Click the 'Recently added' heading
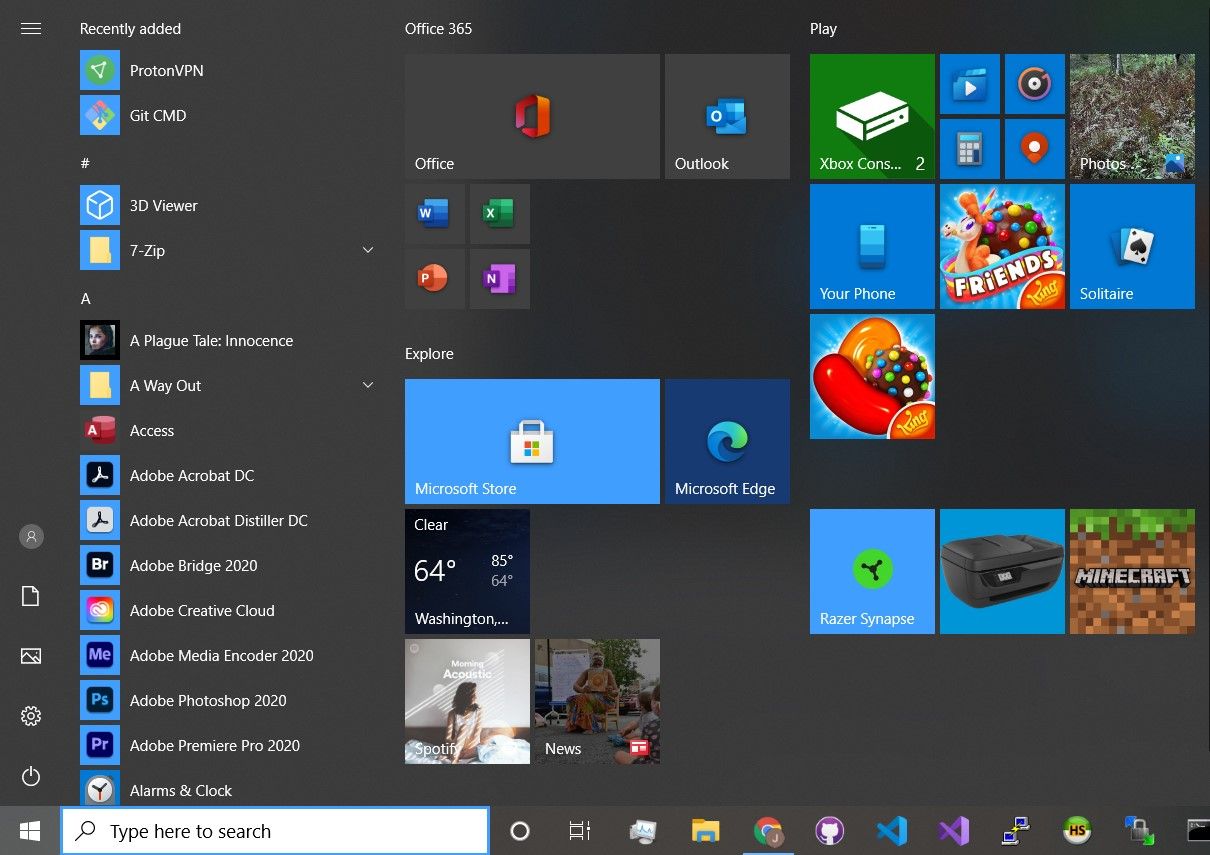This screenshot has height=855, width=1210. click(x=130, y=29)
